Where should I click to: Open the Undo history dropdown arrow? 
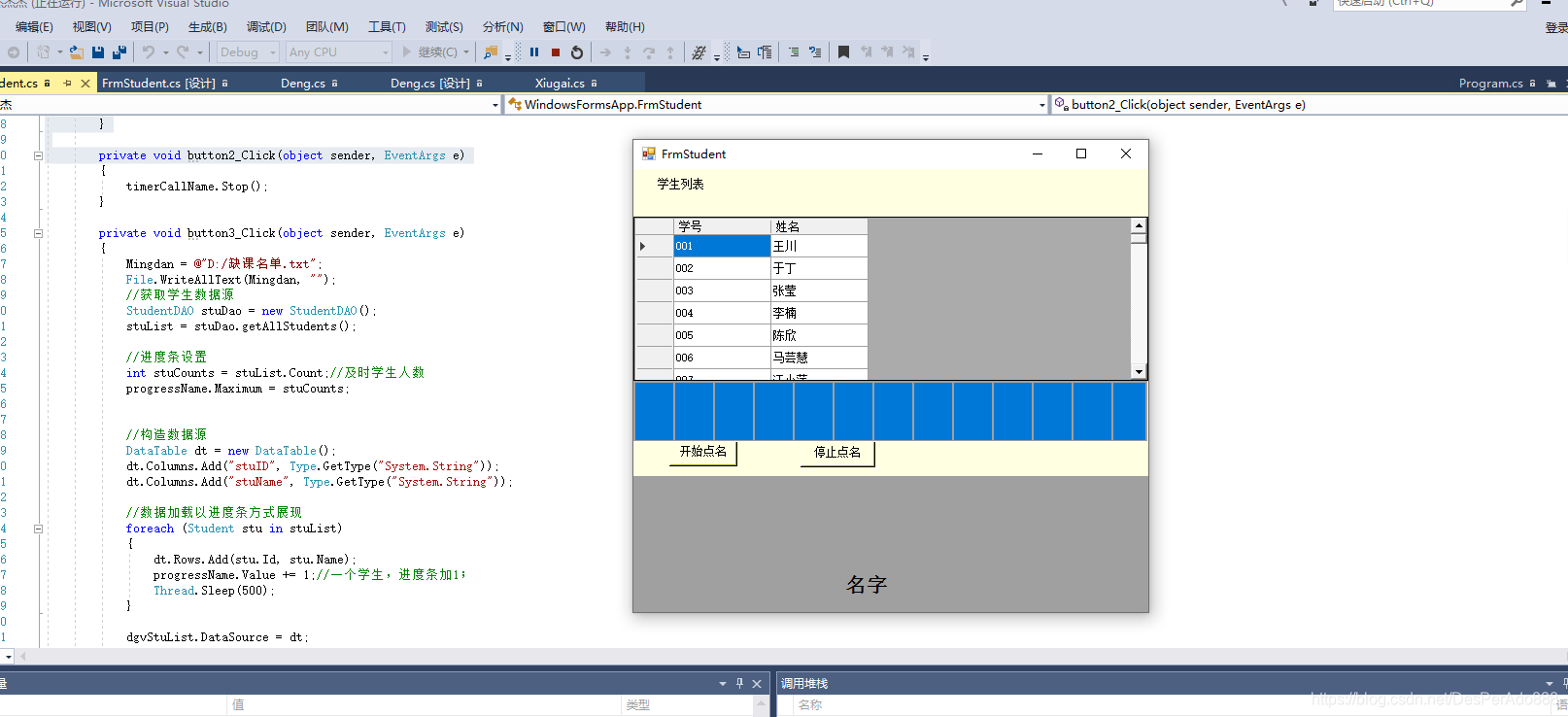pos(165,52)
